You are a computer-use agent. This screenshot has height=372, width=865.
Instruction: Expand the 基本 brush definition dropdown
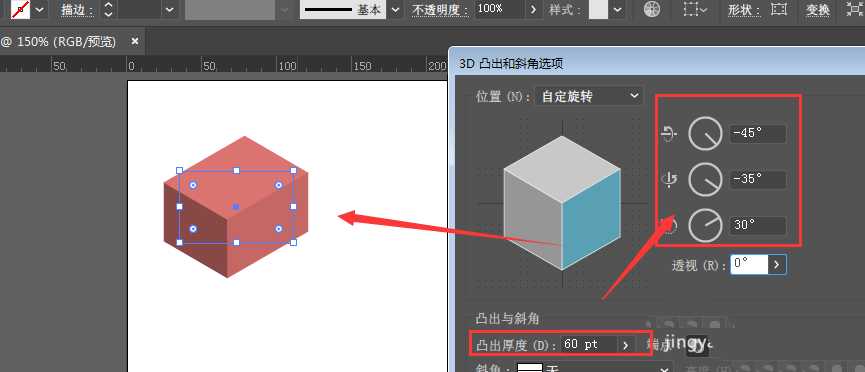coord(394,10)
